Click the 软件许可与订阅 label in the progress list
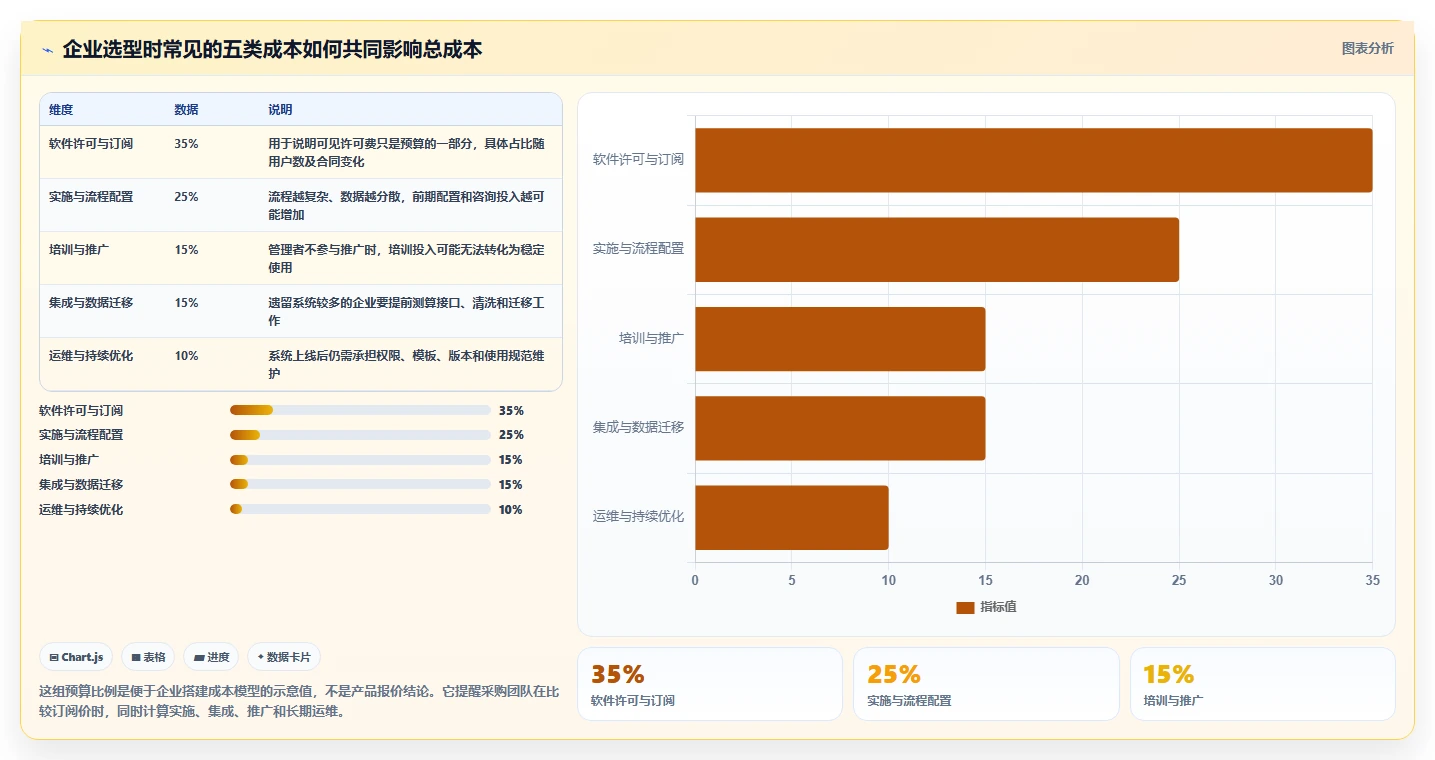The height and width of the screenshot is (760, 1435). [x=81, y=411]
